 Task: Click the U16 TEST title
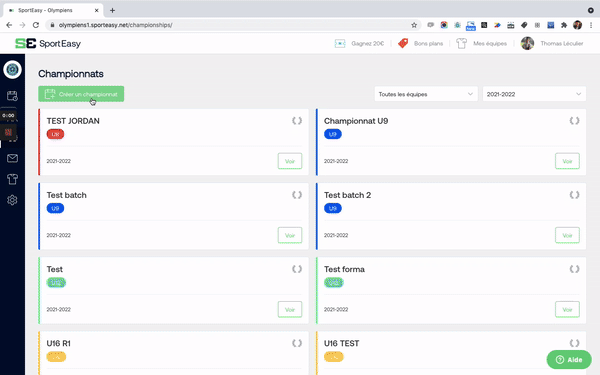pyautogui.click(x=341, y=344)
